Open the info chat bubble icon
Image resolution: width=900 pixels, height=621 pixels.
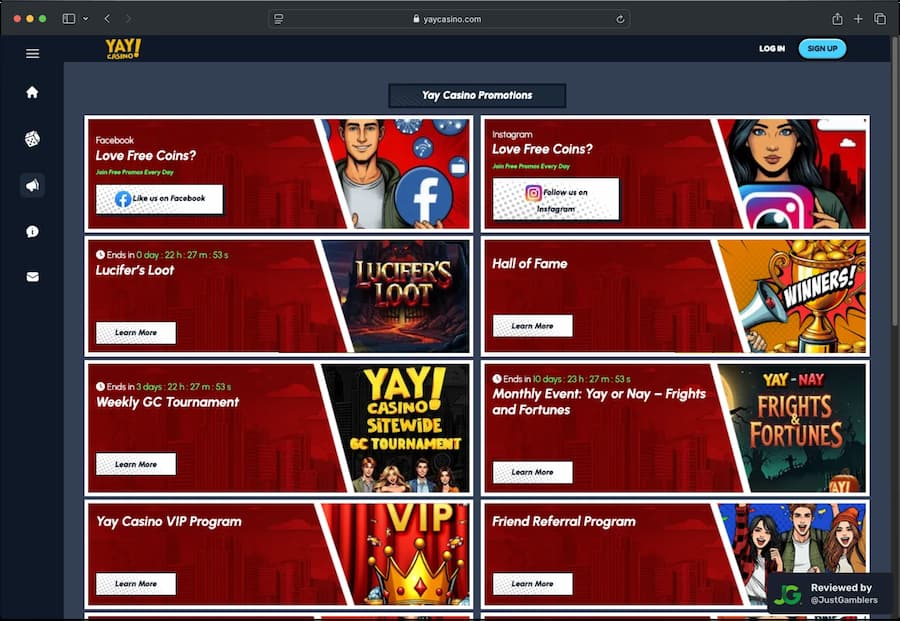[x=32, y=231]
